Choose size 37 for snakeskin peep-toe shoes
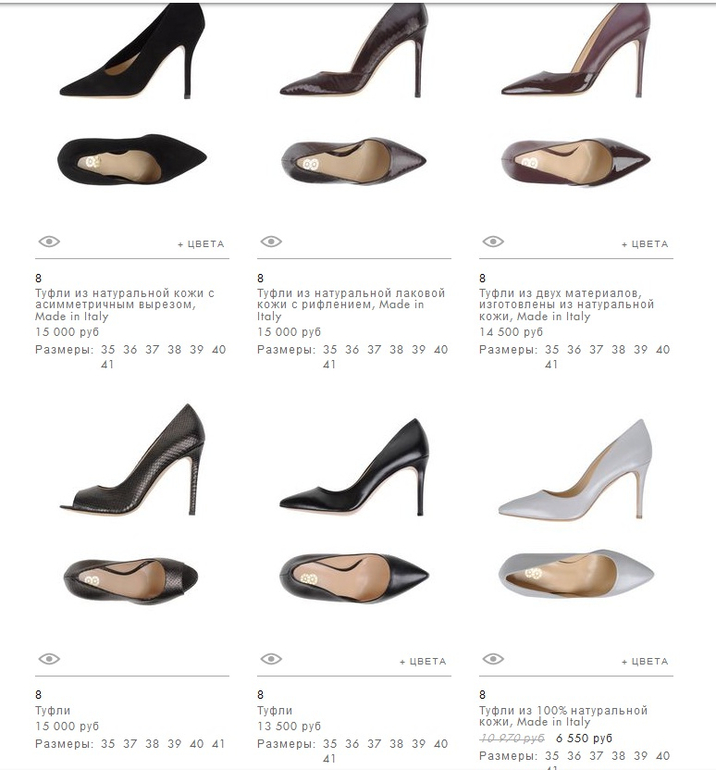 point(130,744)
